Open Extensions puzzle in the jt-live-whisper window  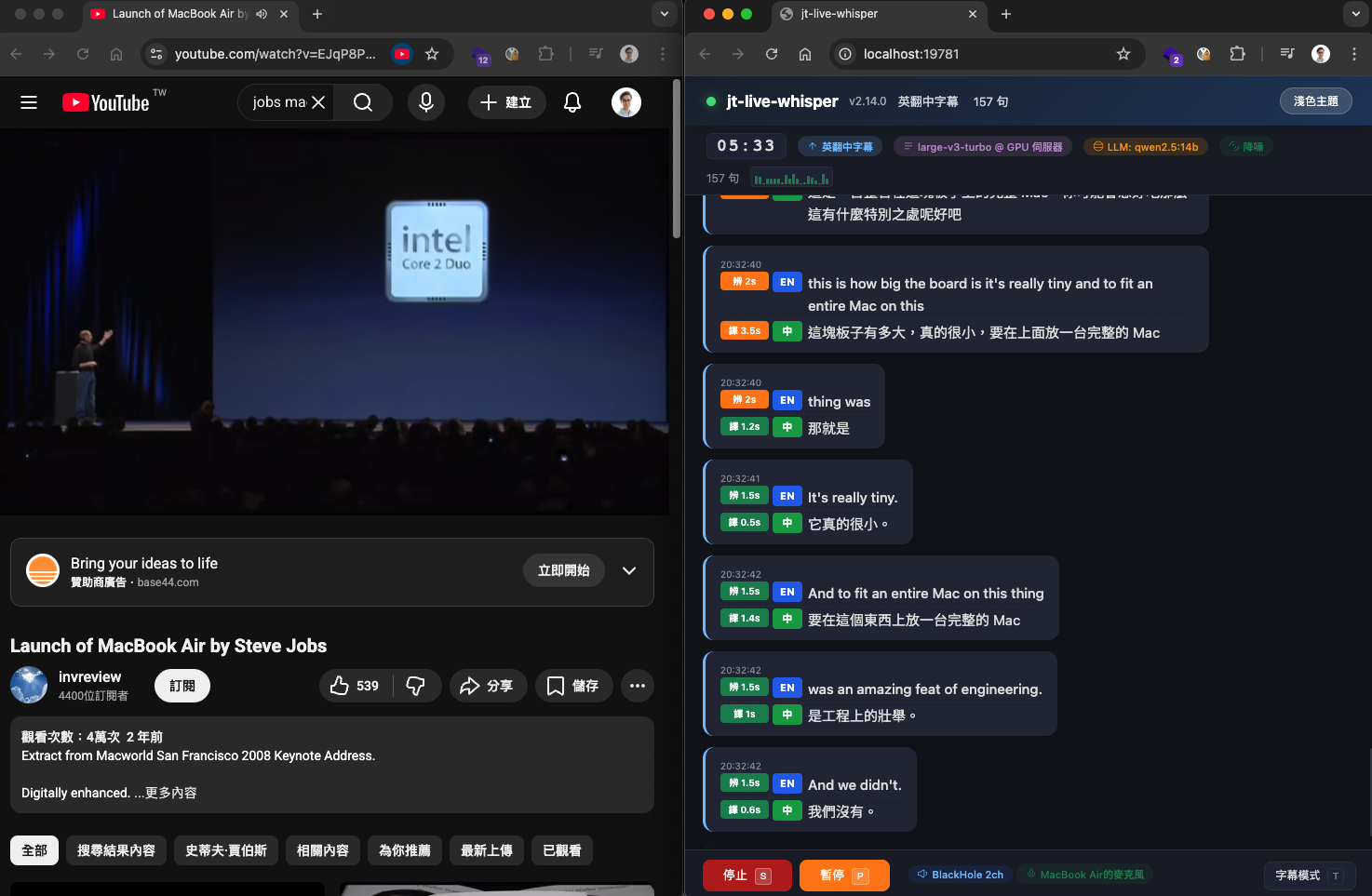click(x=1237, y=54)
